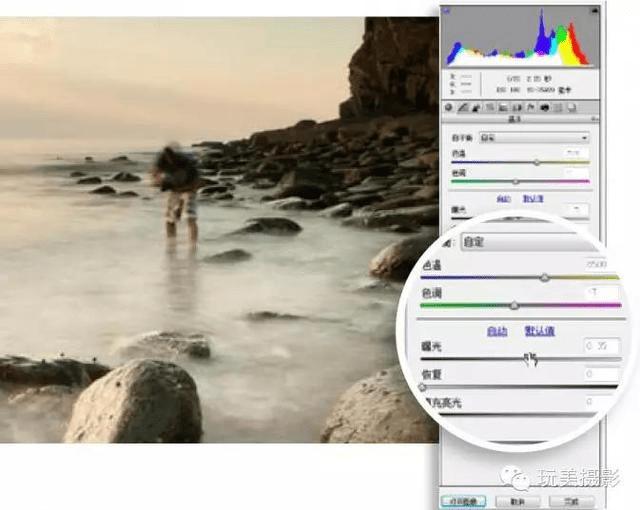Open the Lens Corrections tab icon
The width and height of the screenshot is (640, 510).
517,108
